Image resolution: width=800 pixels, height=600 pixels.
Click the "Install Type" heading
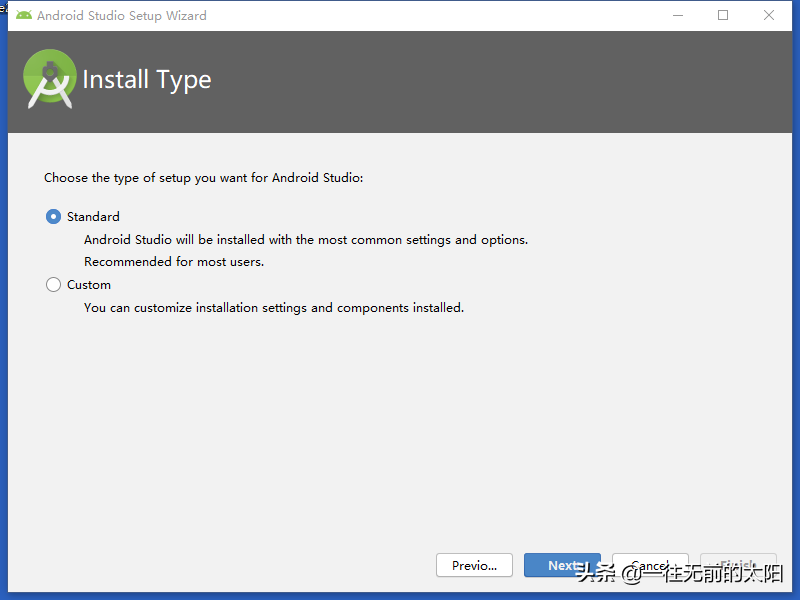pos(147,80)
